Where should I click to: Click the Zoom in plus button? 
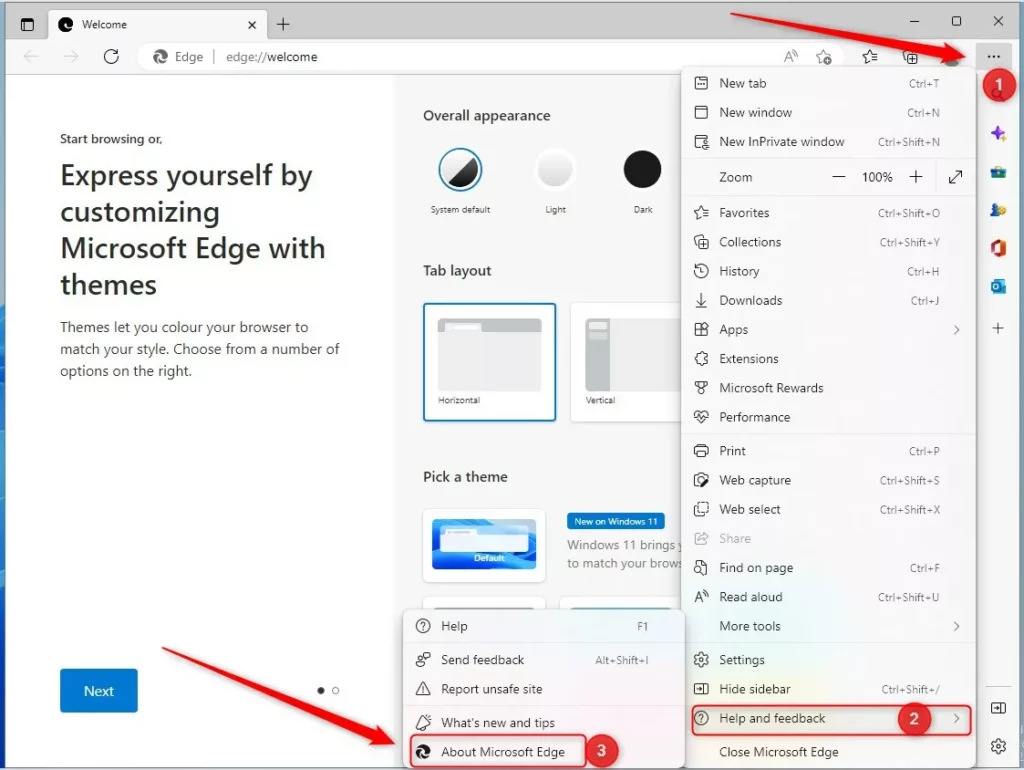coord(916,177)
